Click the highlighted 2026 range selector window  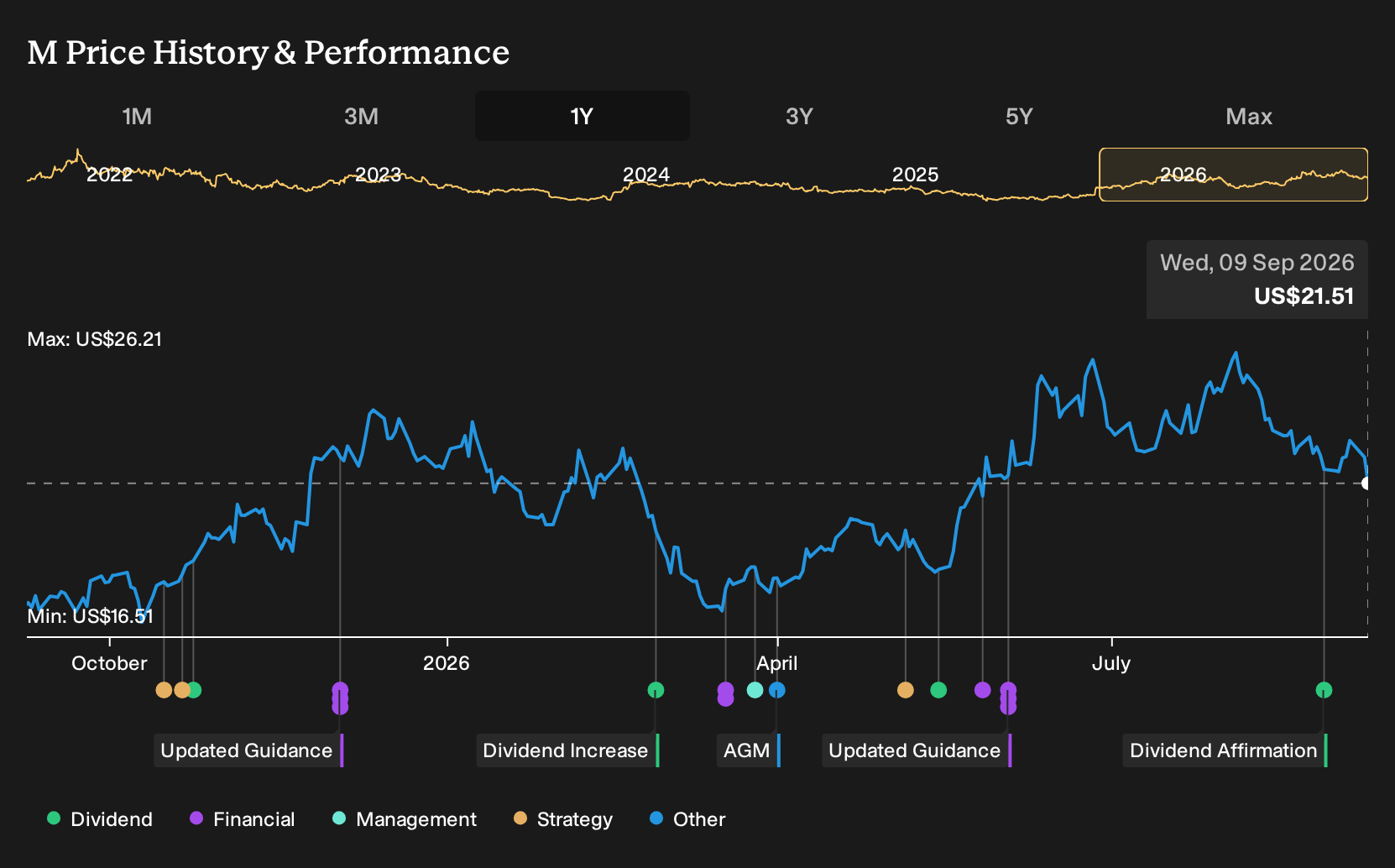(x=1234, y=175)
